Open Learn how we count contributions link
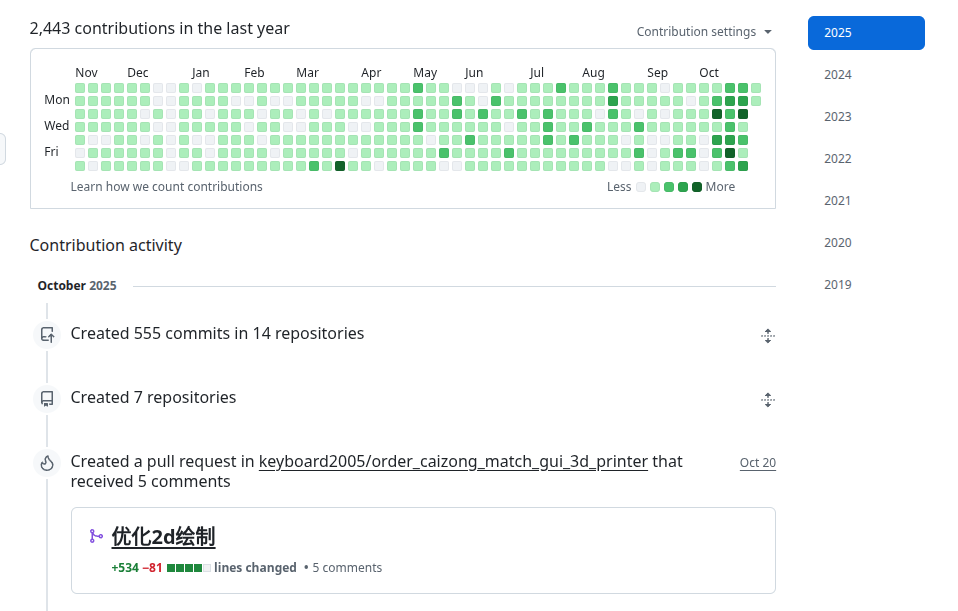The width and height of the screenshot is (958, 611). point(166,187)
